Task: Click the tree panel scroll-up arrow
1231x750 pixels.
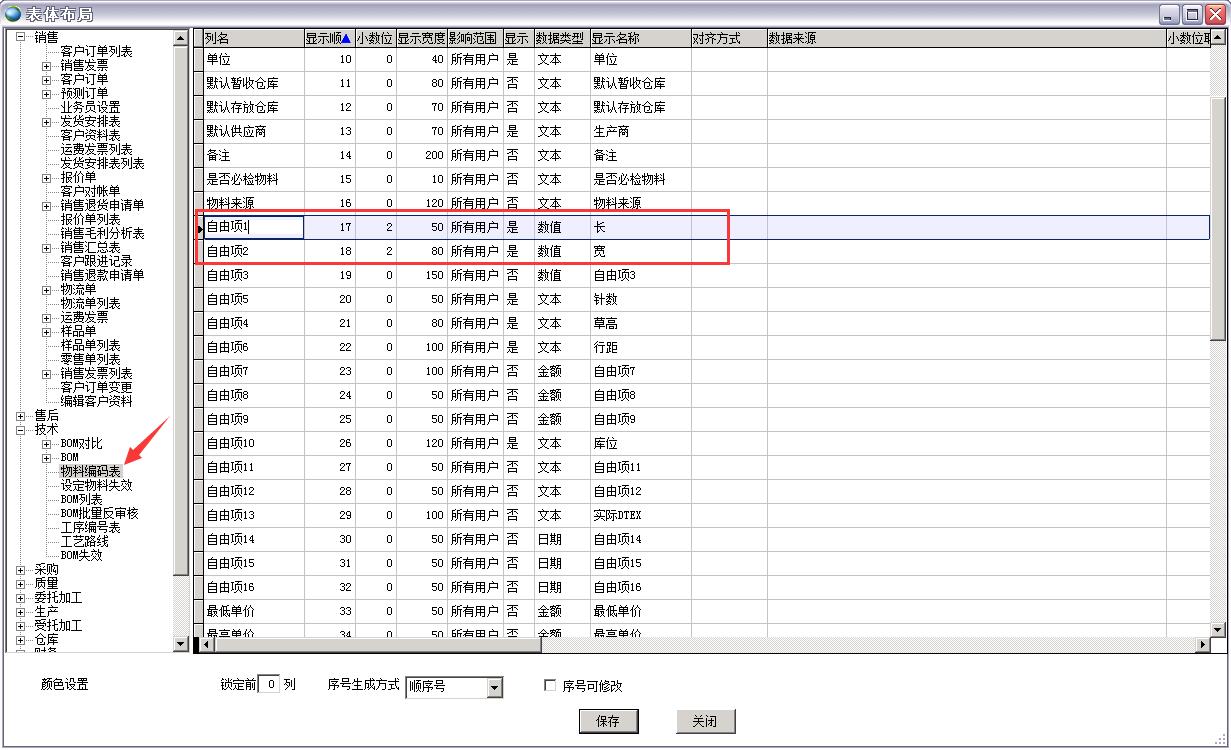Action: click(181, 39)
